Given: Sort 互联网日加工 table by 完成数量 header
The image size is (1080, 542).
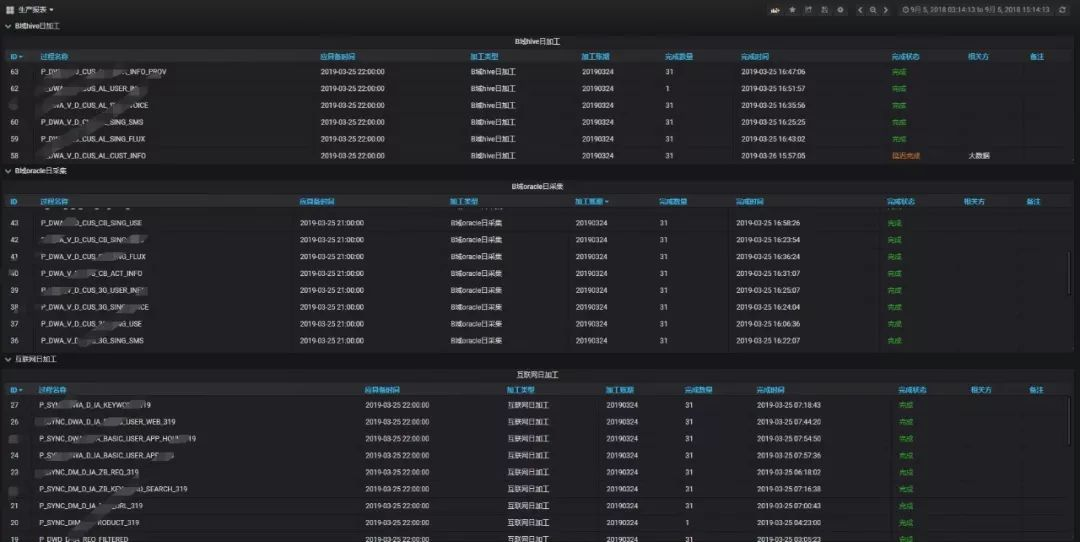Looking at the screenshot, I should tap(698, 390).
